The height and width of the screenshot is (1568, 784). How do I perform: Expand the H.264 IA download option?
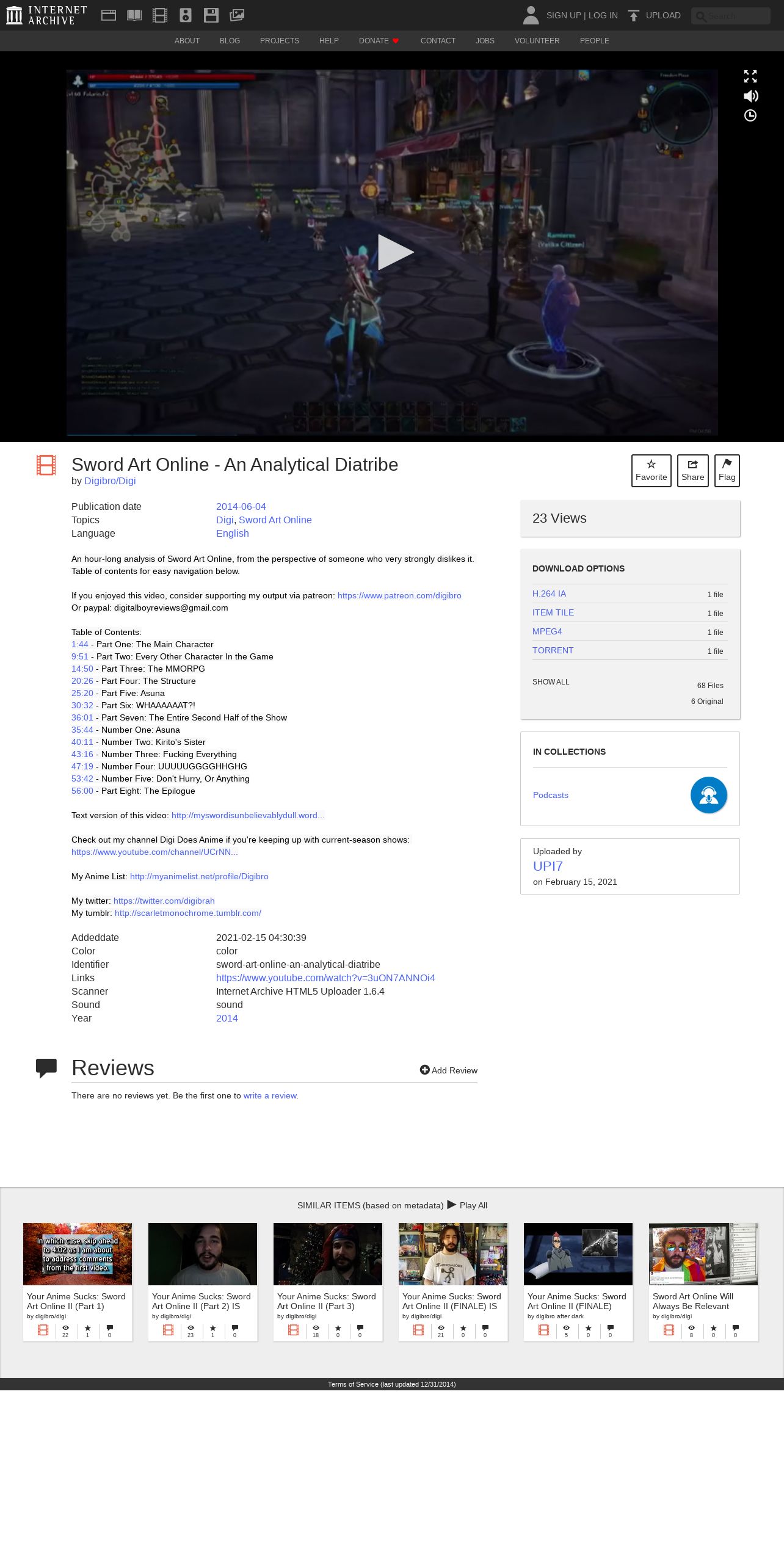pos(549,593)
